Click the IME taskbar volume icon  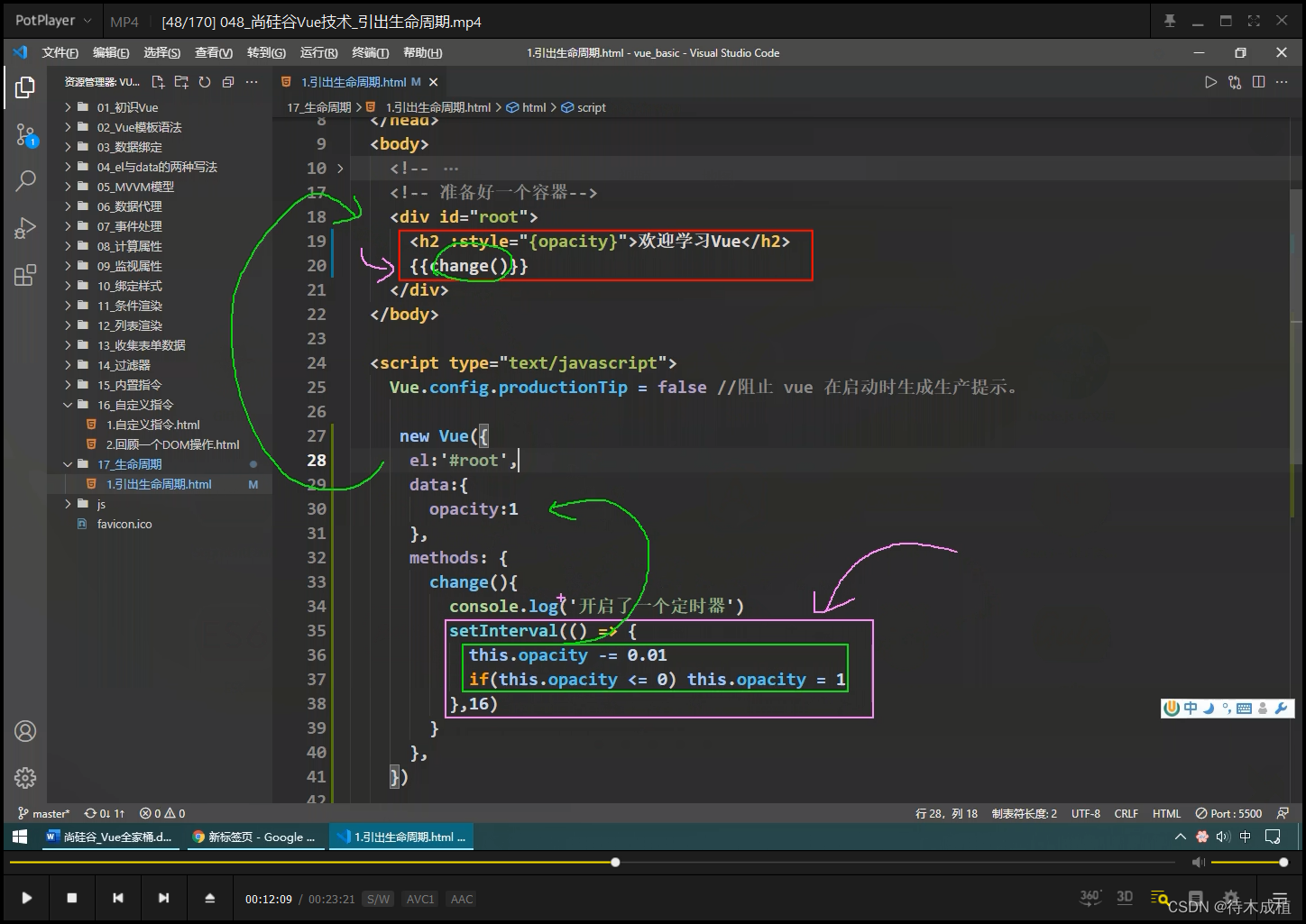(1223, 837)
